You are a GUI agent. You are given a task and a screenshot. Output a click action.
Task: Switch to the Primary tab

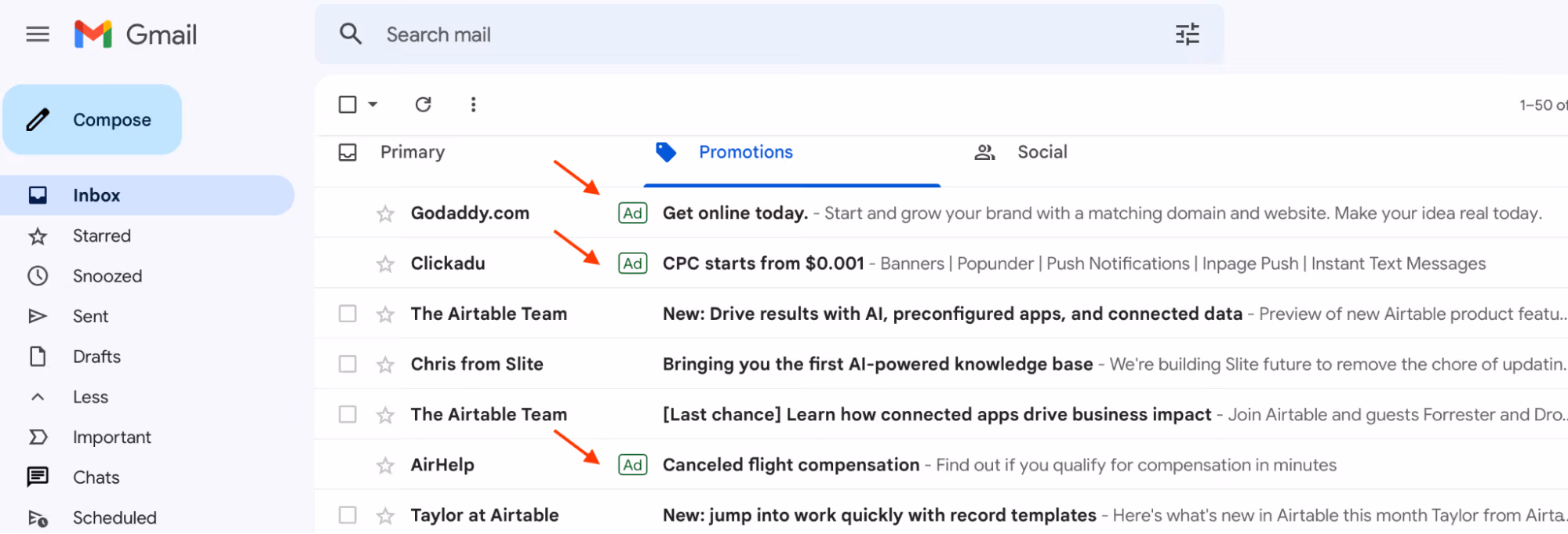[x=412, y=152]
